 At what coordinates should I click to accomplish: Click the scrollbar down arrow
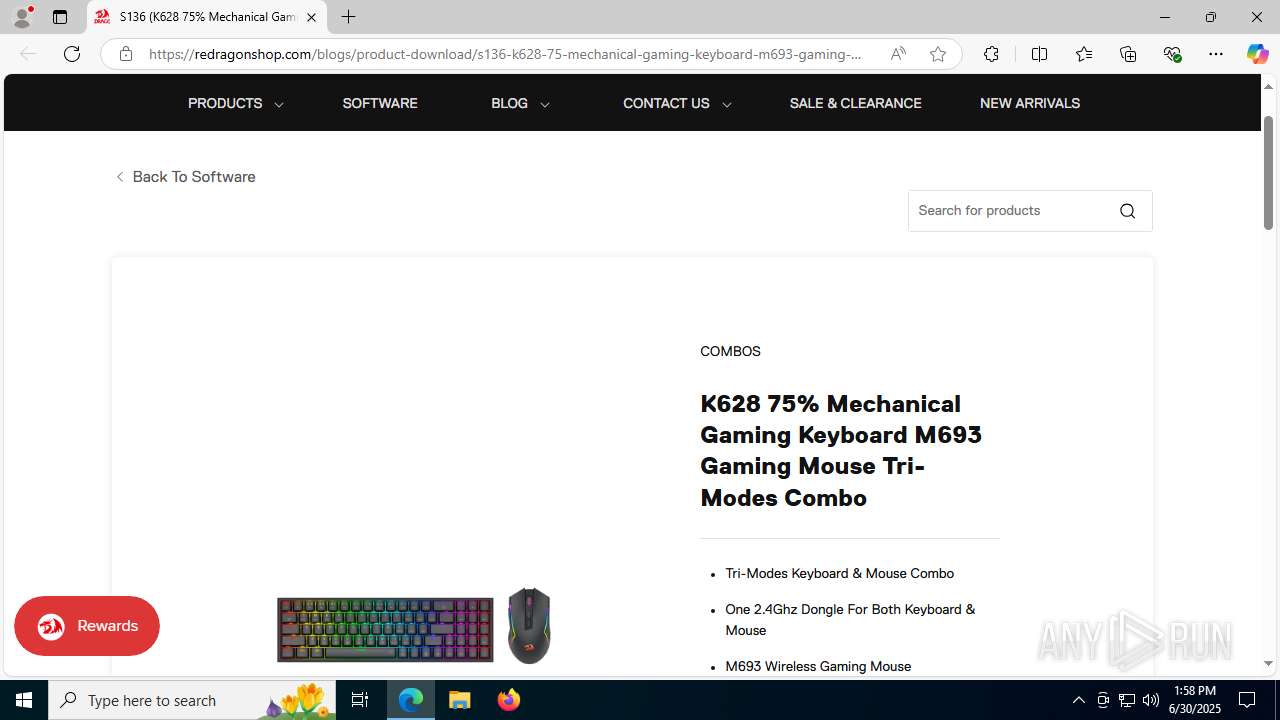(x=1268, y=663)
